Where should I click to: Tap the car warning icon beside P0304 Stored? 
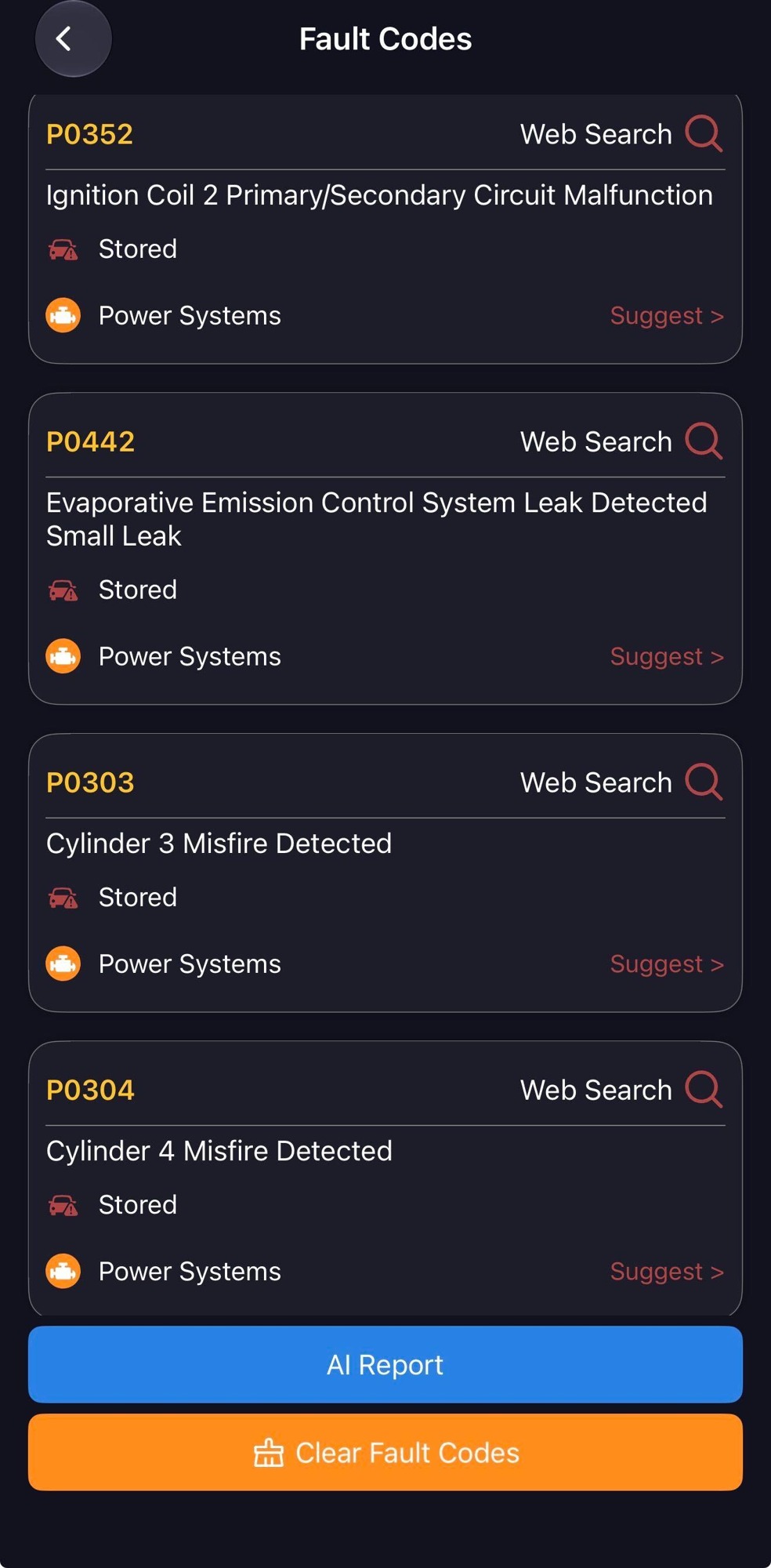63,1204
